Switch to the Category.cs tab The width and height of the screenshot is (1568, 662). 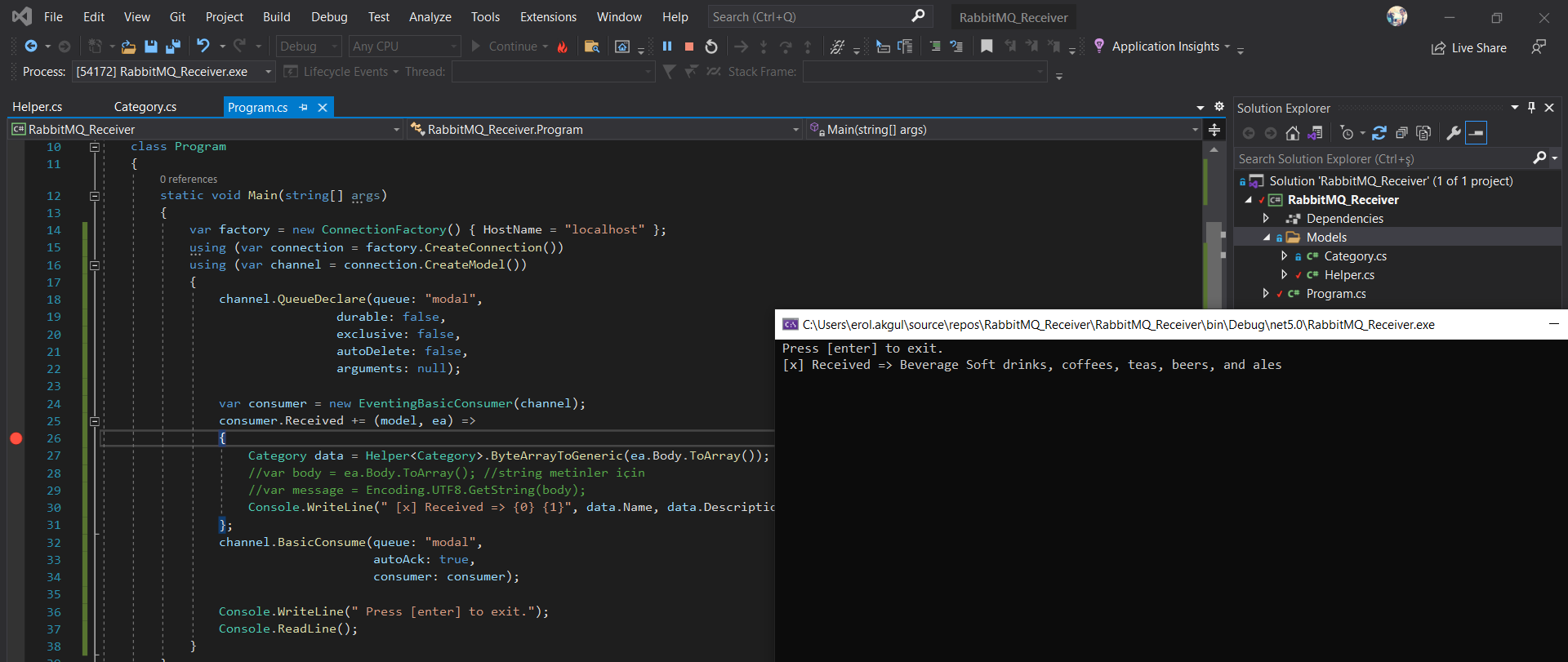pos(145,107)
